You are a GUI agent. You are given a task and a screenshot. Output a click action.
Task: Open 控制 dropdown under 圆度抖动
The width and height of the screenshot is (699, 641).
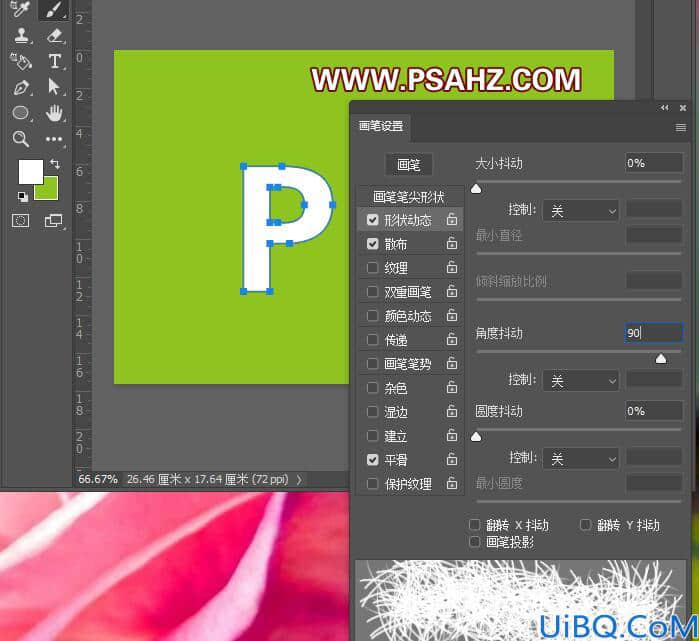coord(580,459)
